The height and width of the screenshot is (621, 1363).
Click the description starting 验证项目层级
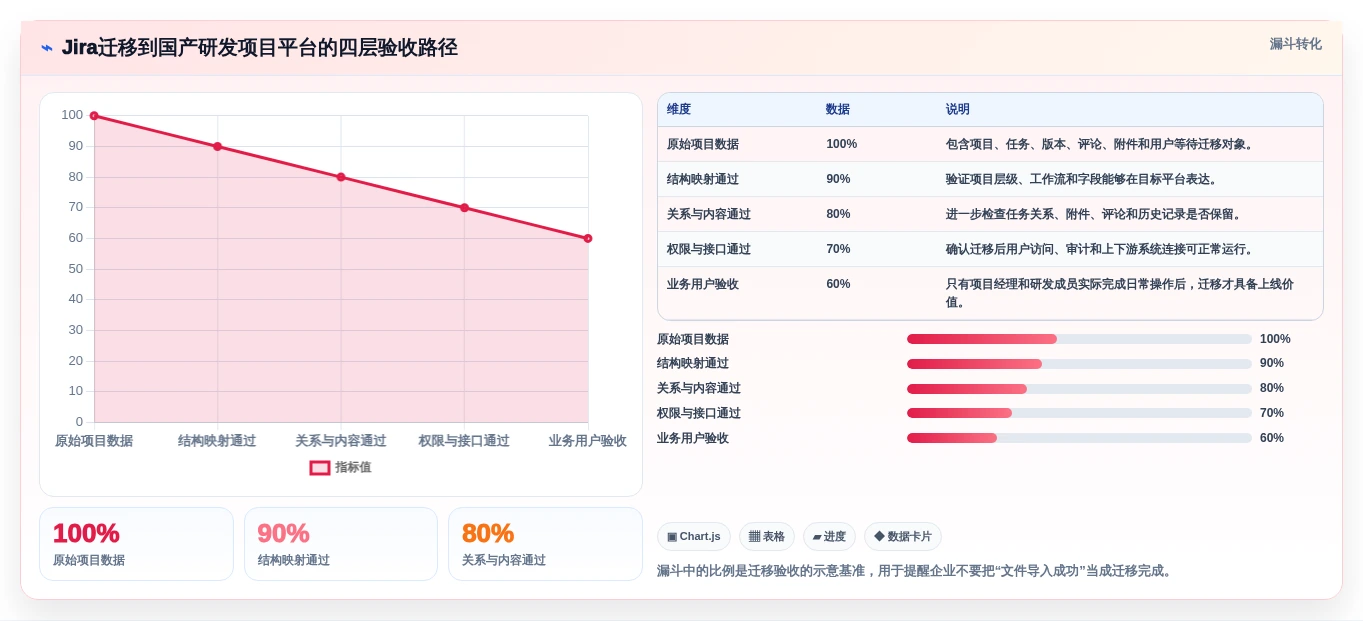1082,179
